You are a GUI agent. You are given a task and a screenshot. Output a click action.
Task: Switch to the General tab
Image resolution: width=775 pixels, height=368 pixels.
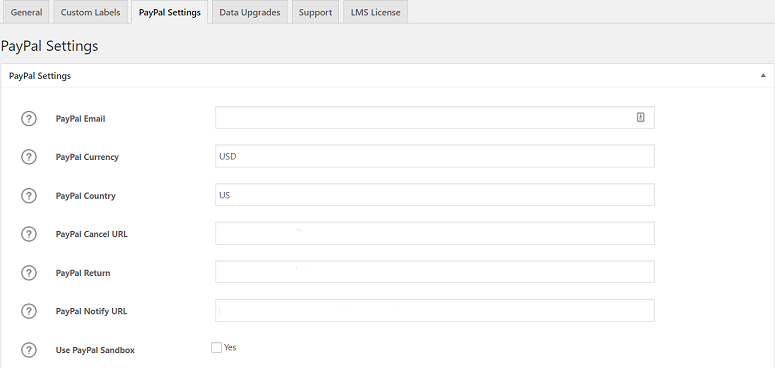tap(26, 12)
